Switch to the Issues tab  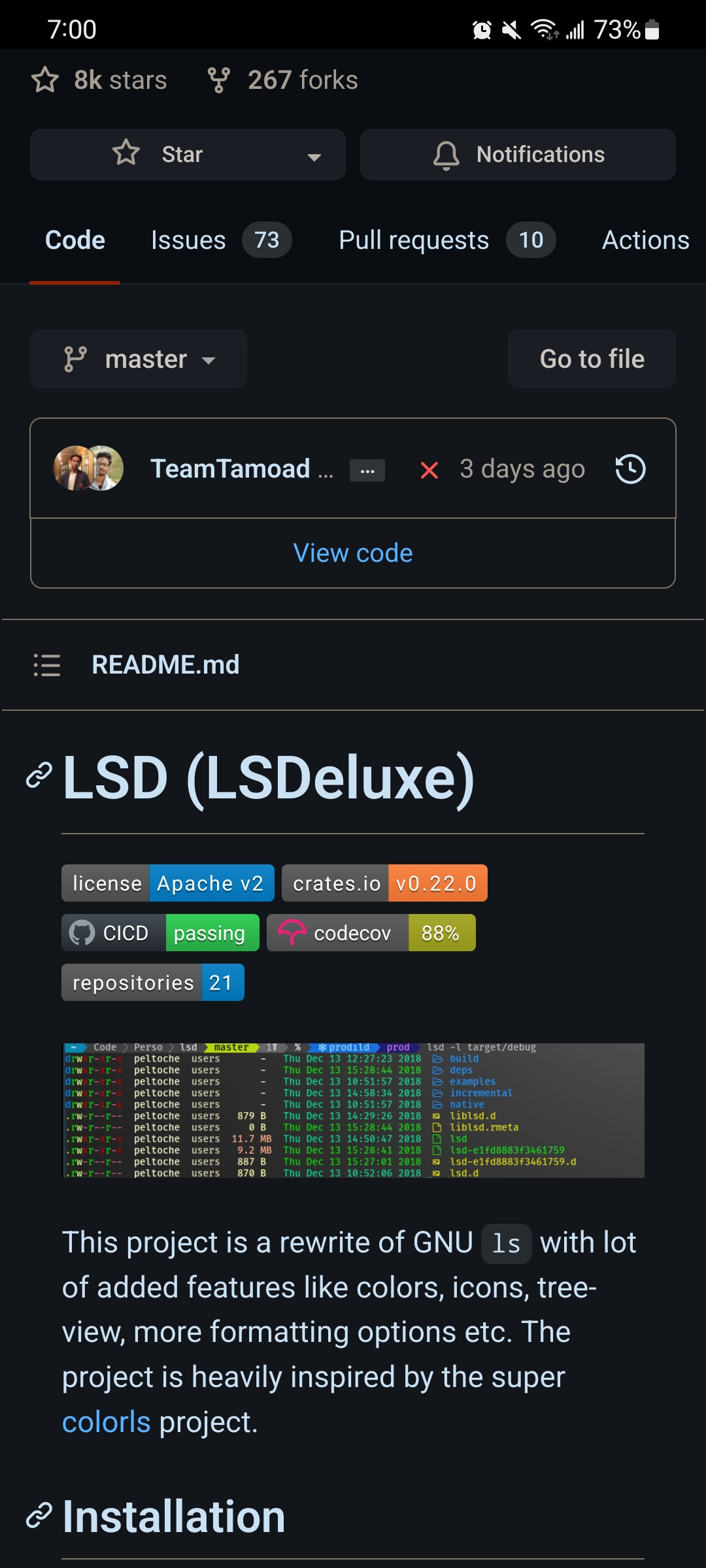(x=220, y=240)
